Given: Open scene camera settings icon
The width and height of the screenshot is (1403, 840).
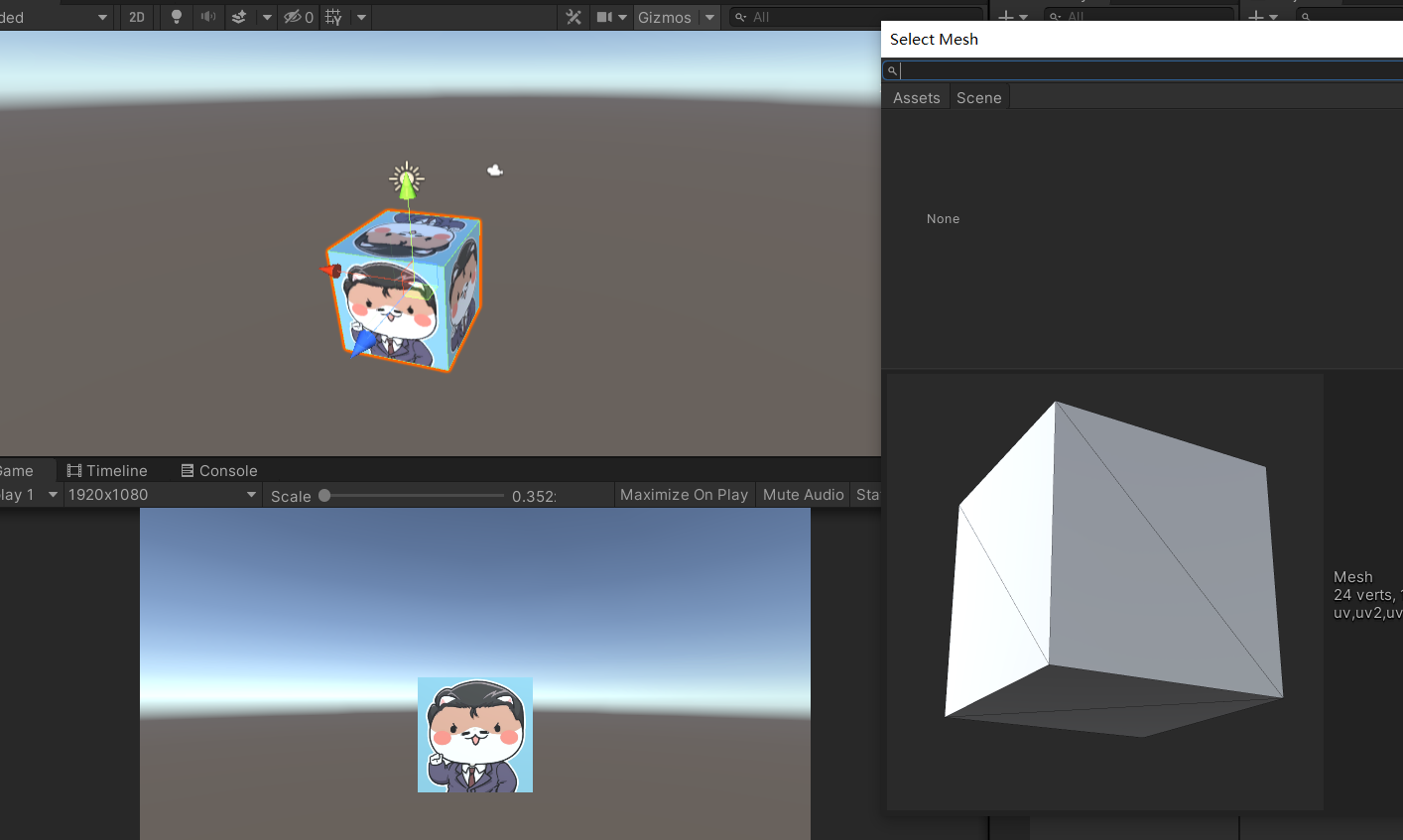Looking at the screenshot, I should click(x=604, y=17).
